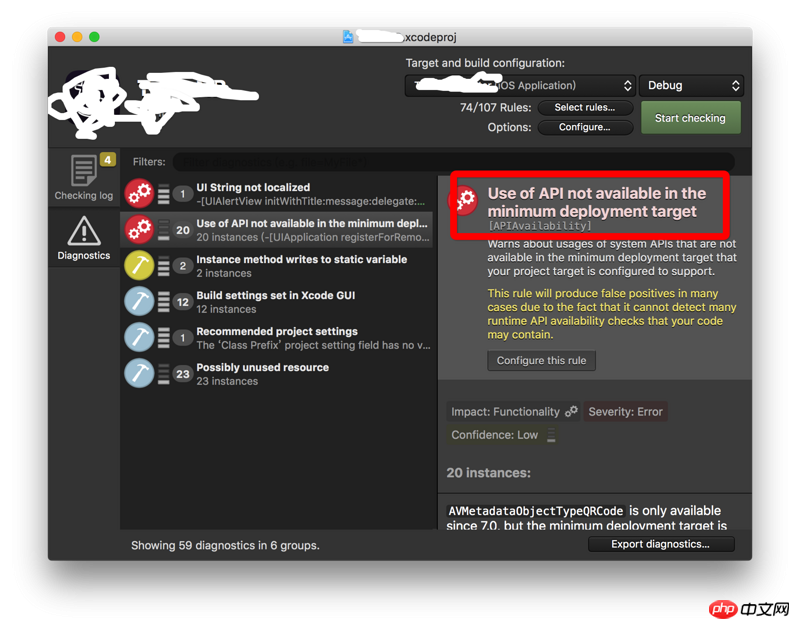Click the Select rules... button
The width and height of the screenshot is (800, 629).
coord(585,108)
